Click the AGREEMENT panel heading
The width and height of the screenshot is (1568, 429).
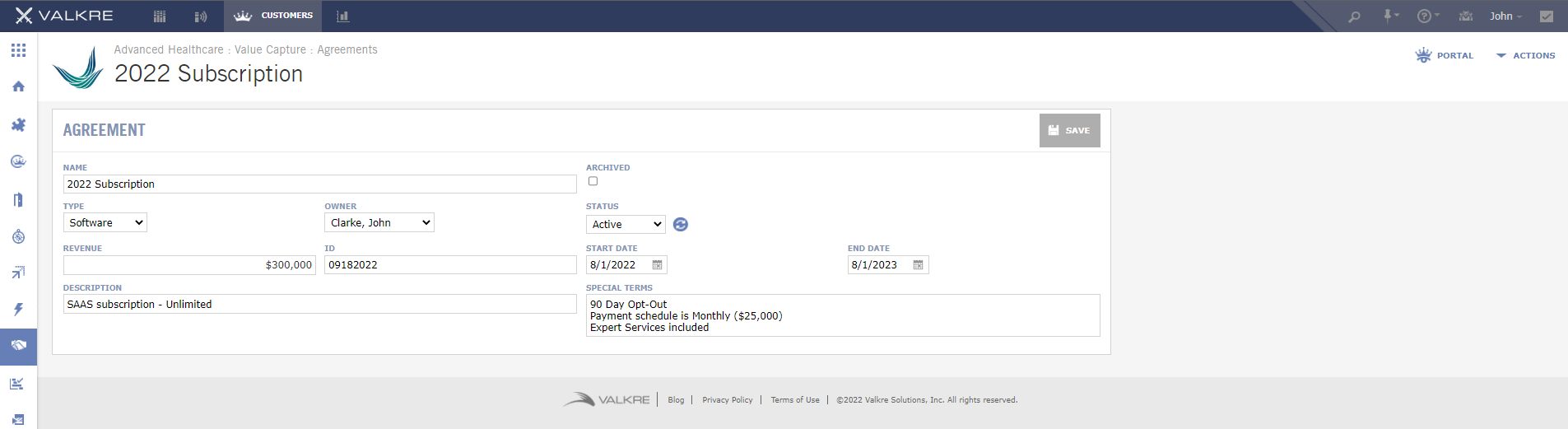pos(105,130)
